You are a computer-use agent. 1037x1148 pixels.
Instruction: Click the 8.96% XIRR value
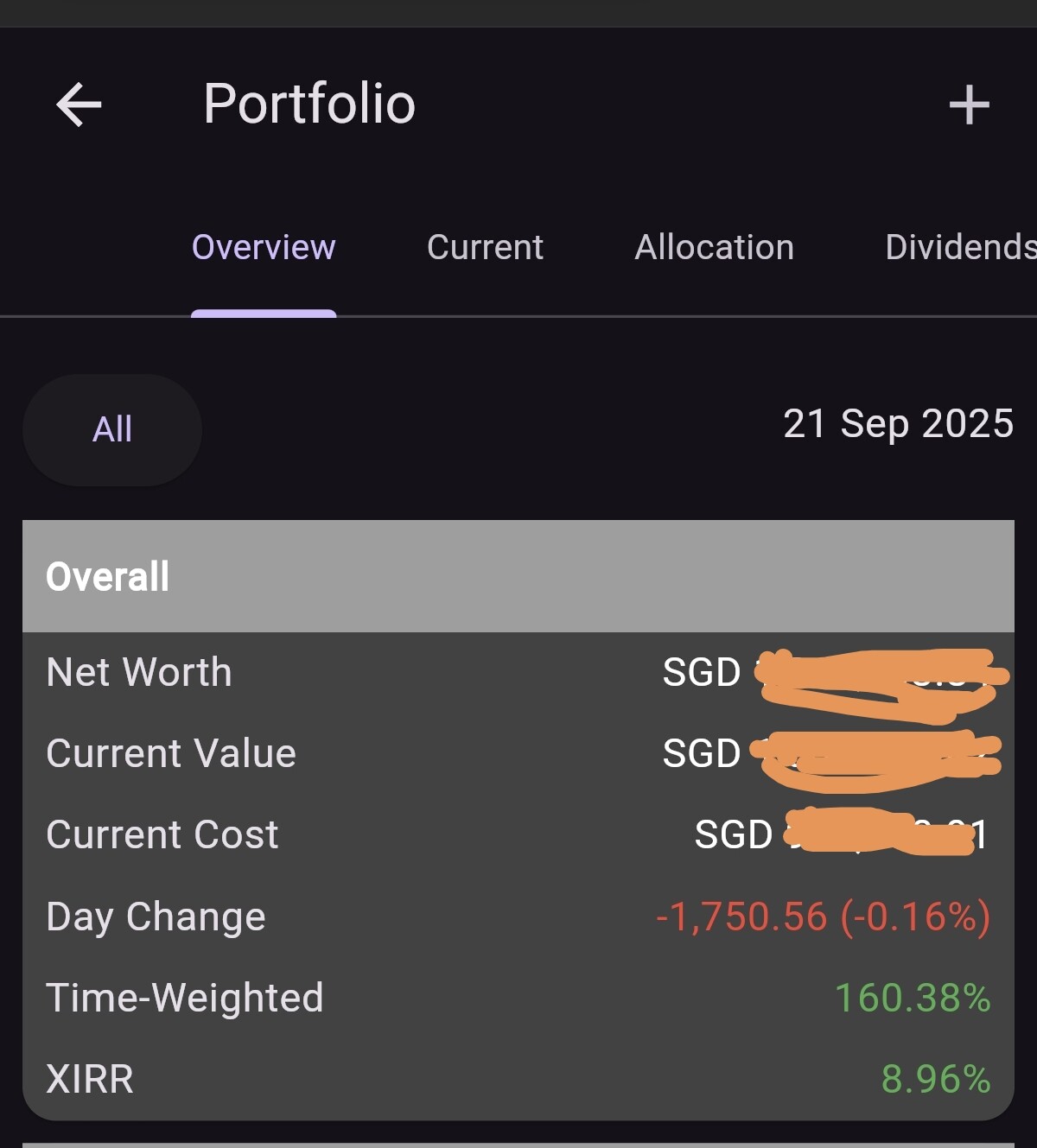click(936, 1079)
